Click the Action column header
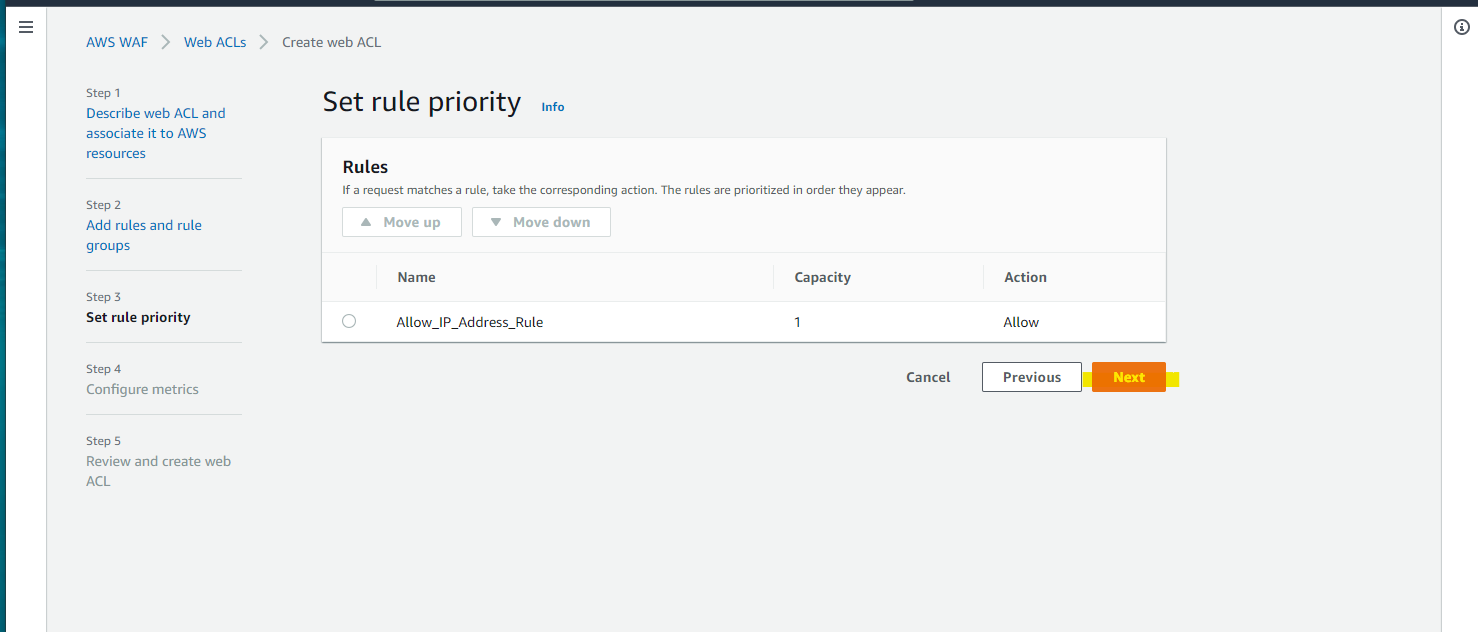The image size is (1478, 632). (1025, 277)
